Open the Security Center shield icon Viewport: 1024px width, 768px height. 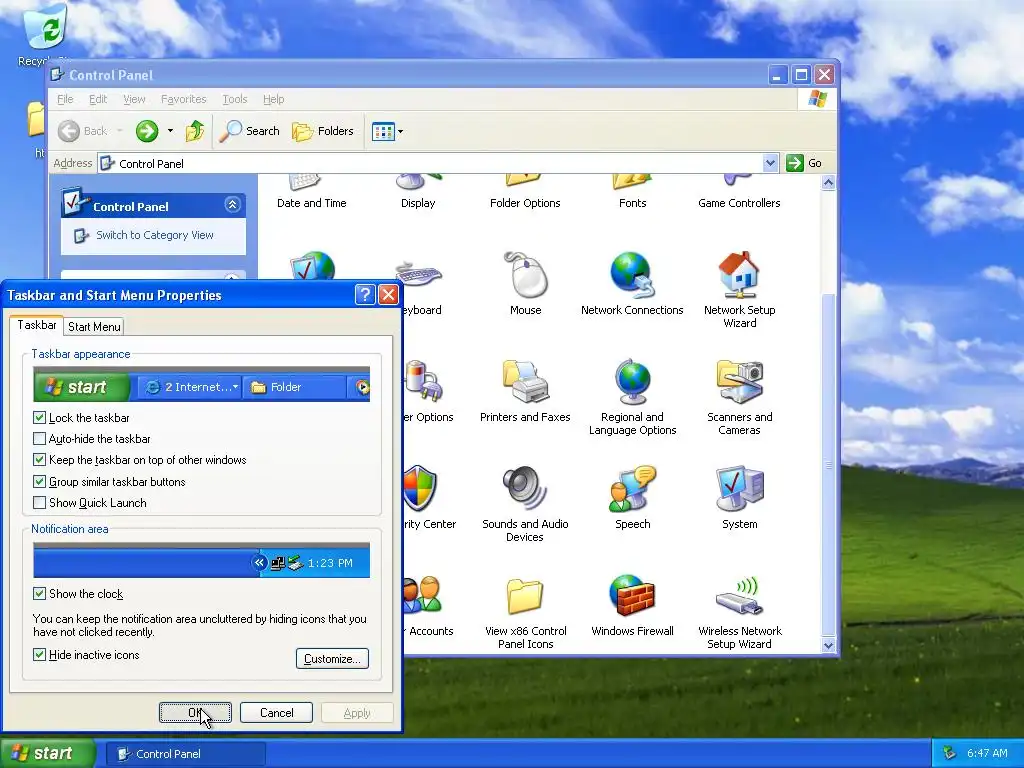click(419, 489)
